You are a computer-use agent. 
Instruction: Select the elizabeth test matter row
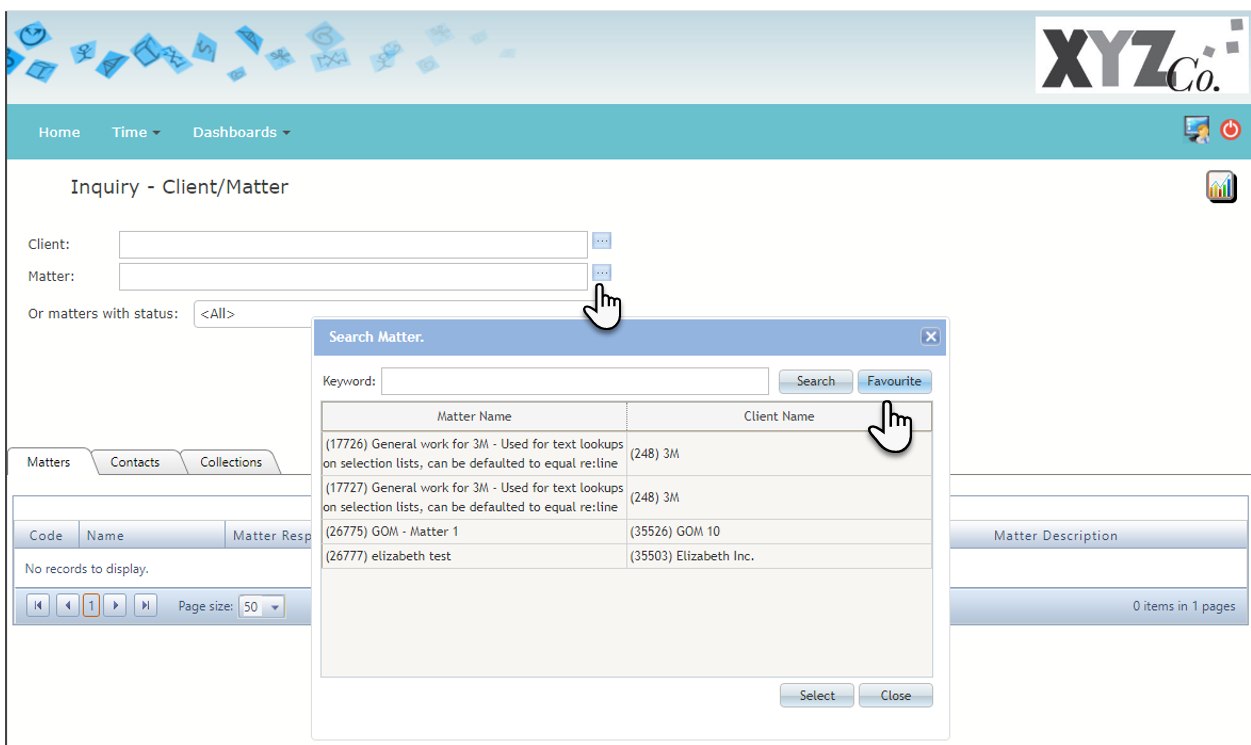pyautogui.click(x=627, y=556)
